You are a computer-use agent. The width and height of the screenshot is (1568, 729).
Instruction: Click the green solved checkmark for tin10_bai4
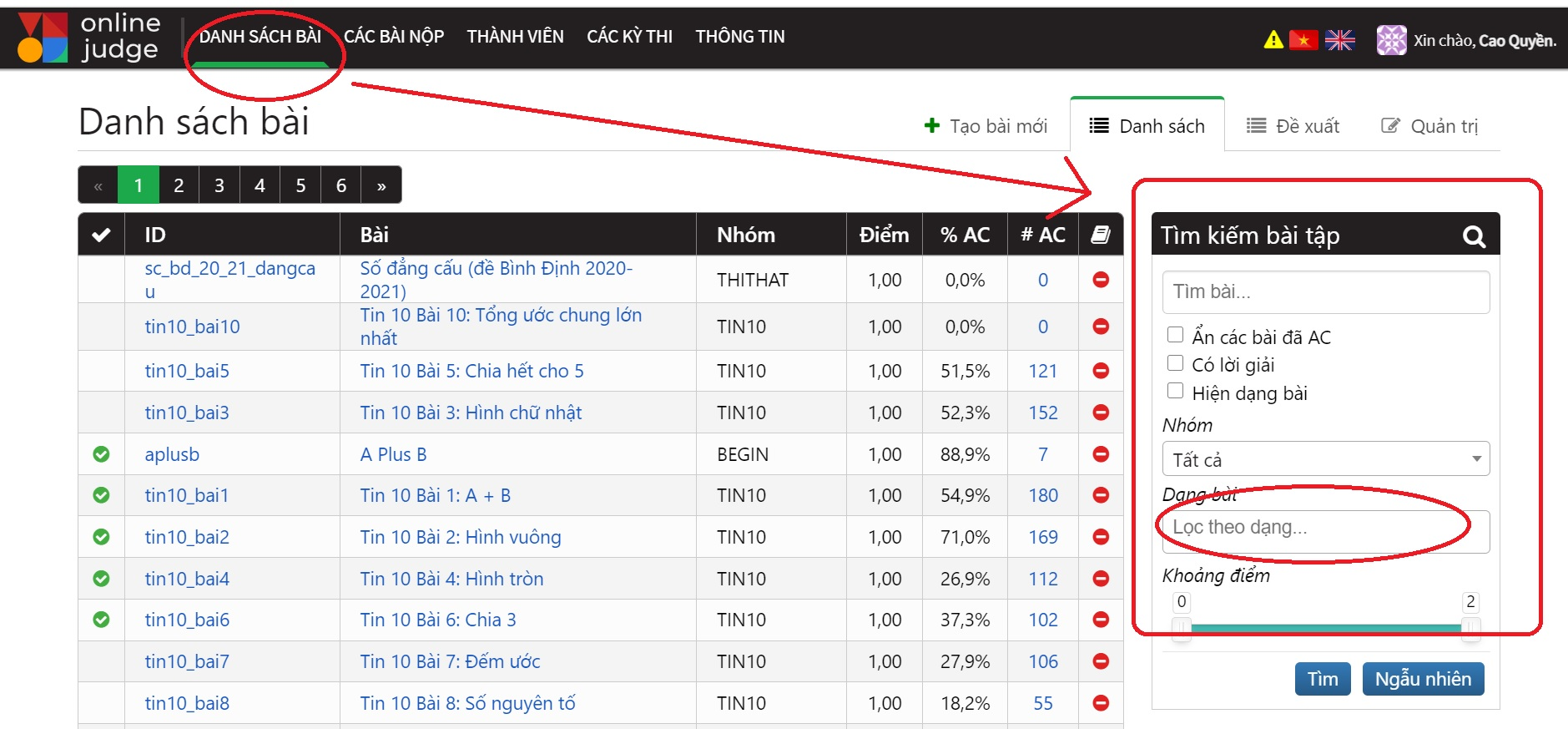[101, 579]
